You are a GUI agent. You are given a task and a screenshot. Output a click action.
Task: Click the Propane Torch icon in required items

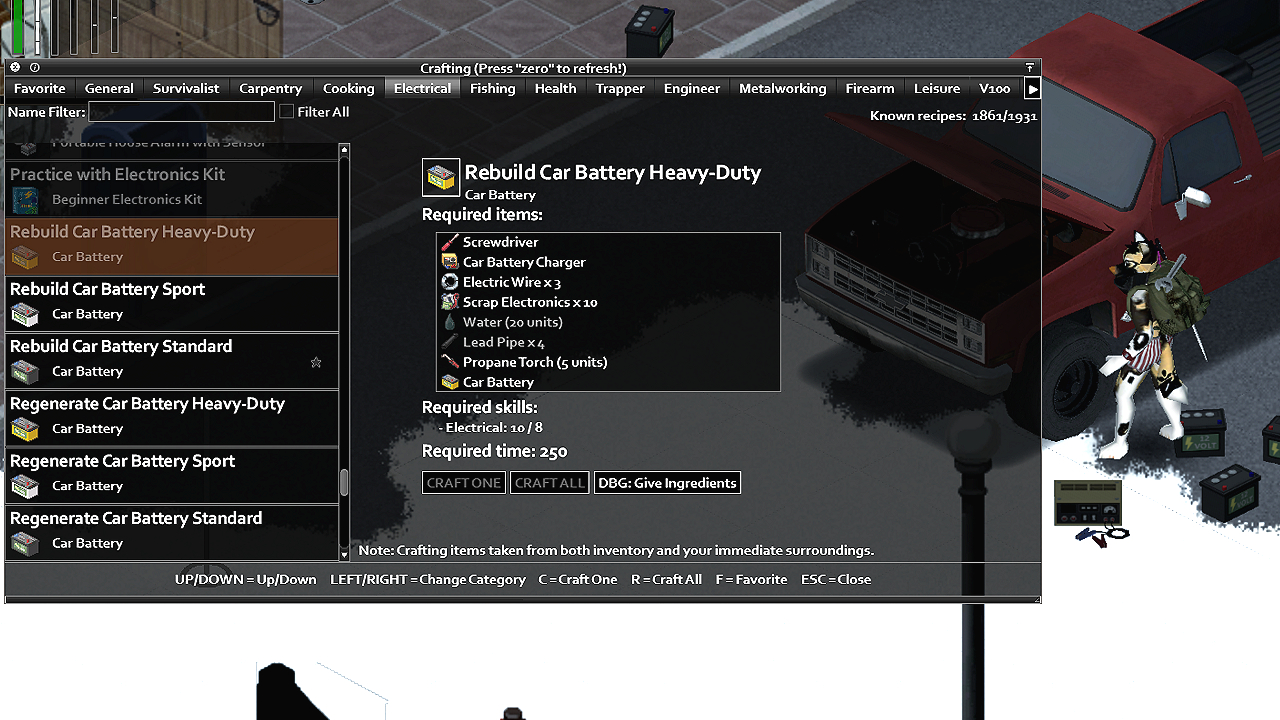450,362
